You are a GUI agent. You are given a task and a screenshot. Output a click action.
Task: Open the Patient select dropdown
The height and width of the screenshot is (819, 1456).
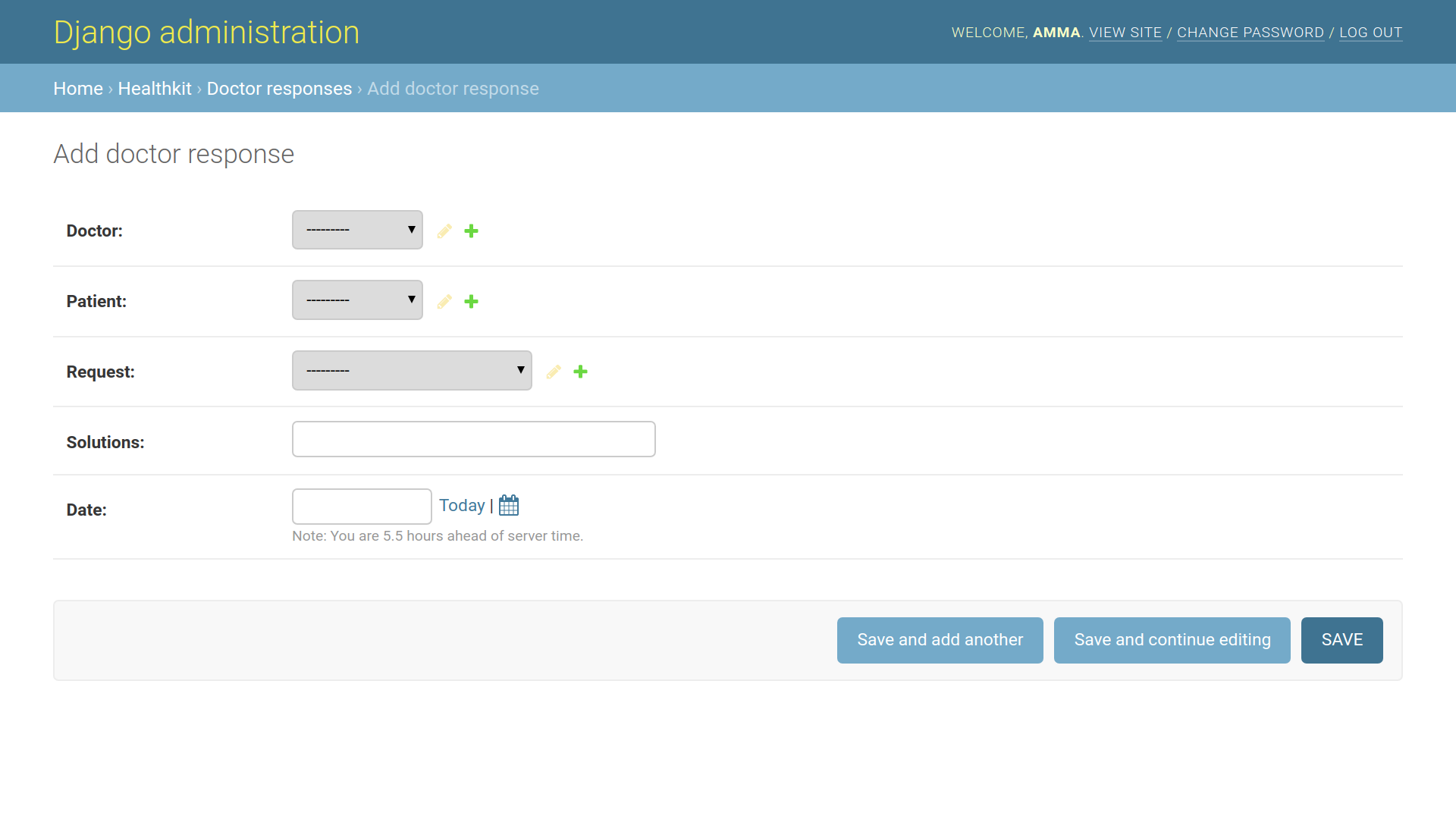(x=357, y=300)
